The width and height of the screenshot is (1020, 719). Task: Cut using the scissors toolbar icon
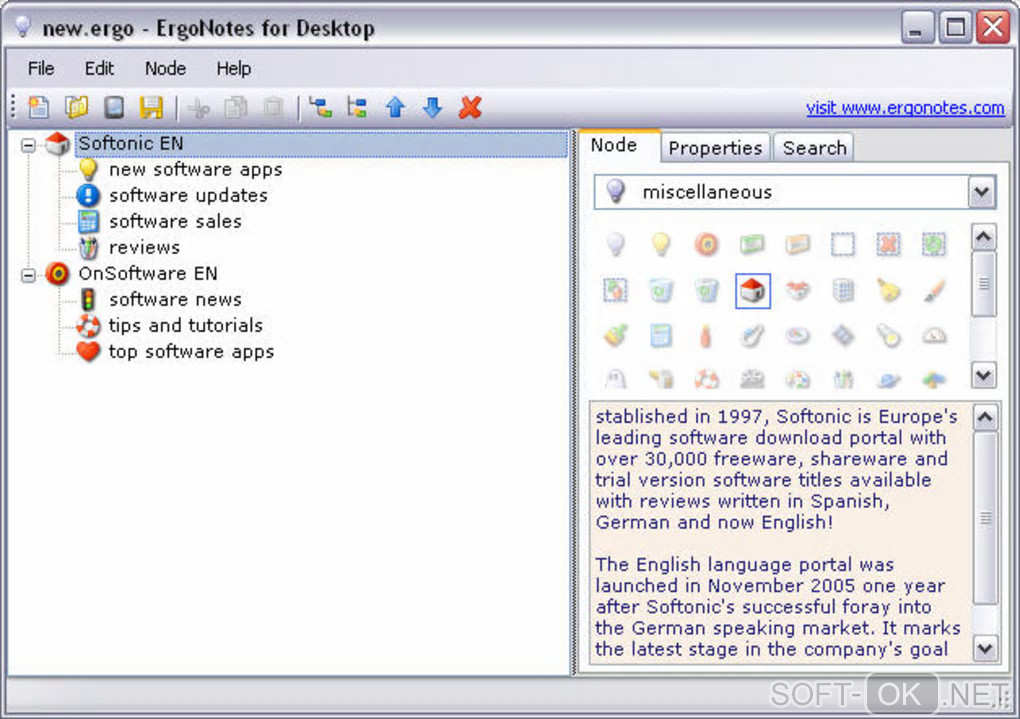pyautogui.click(x=198, y=108)
